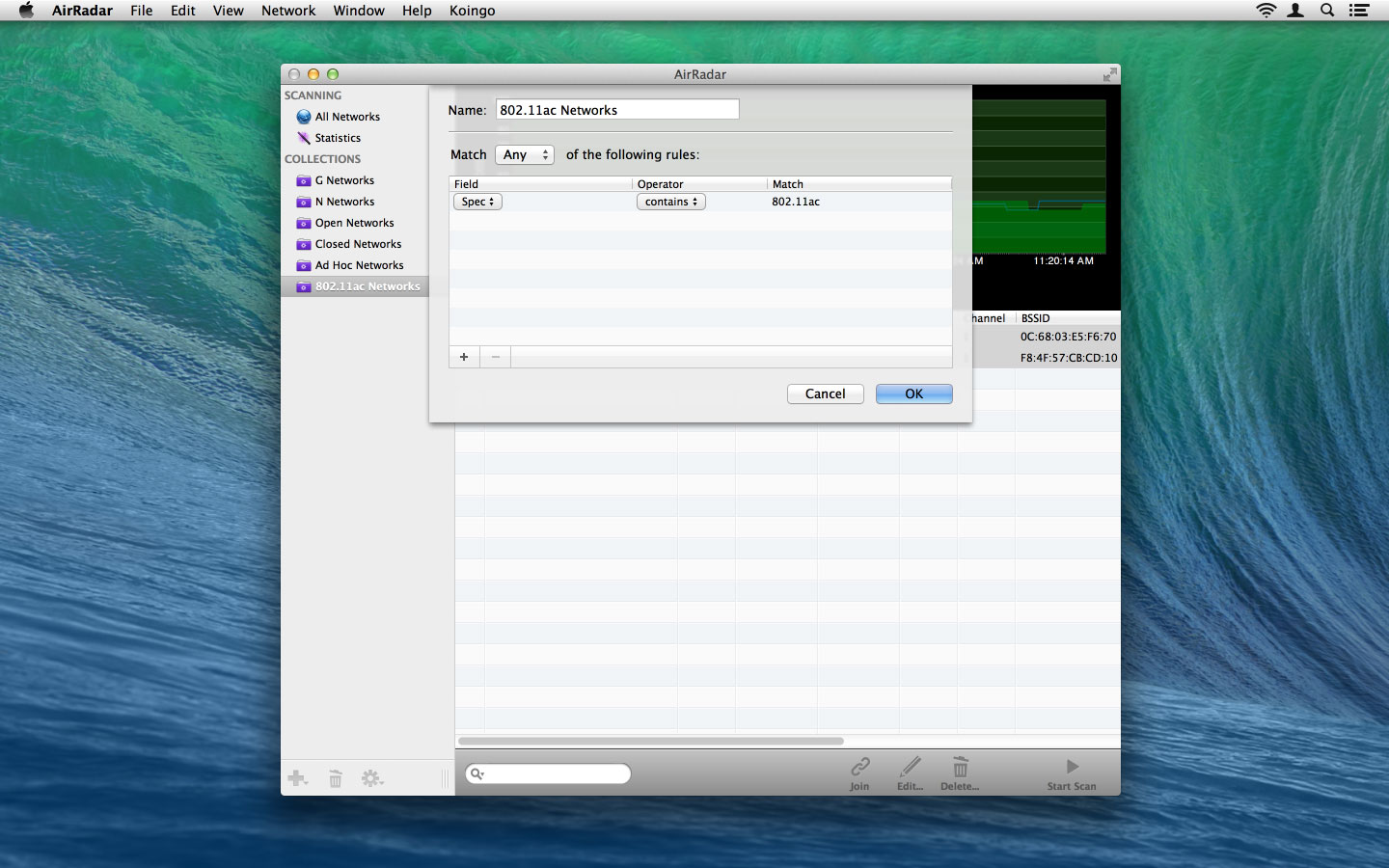1389x868 pixels.
Task: Open the Window menu
Action: tap(359, 11)
